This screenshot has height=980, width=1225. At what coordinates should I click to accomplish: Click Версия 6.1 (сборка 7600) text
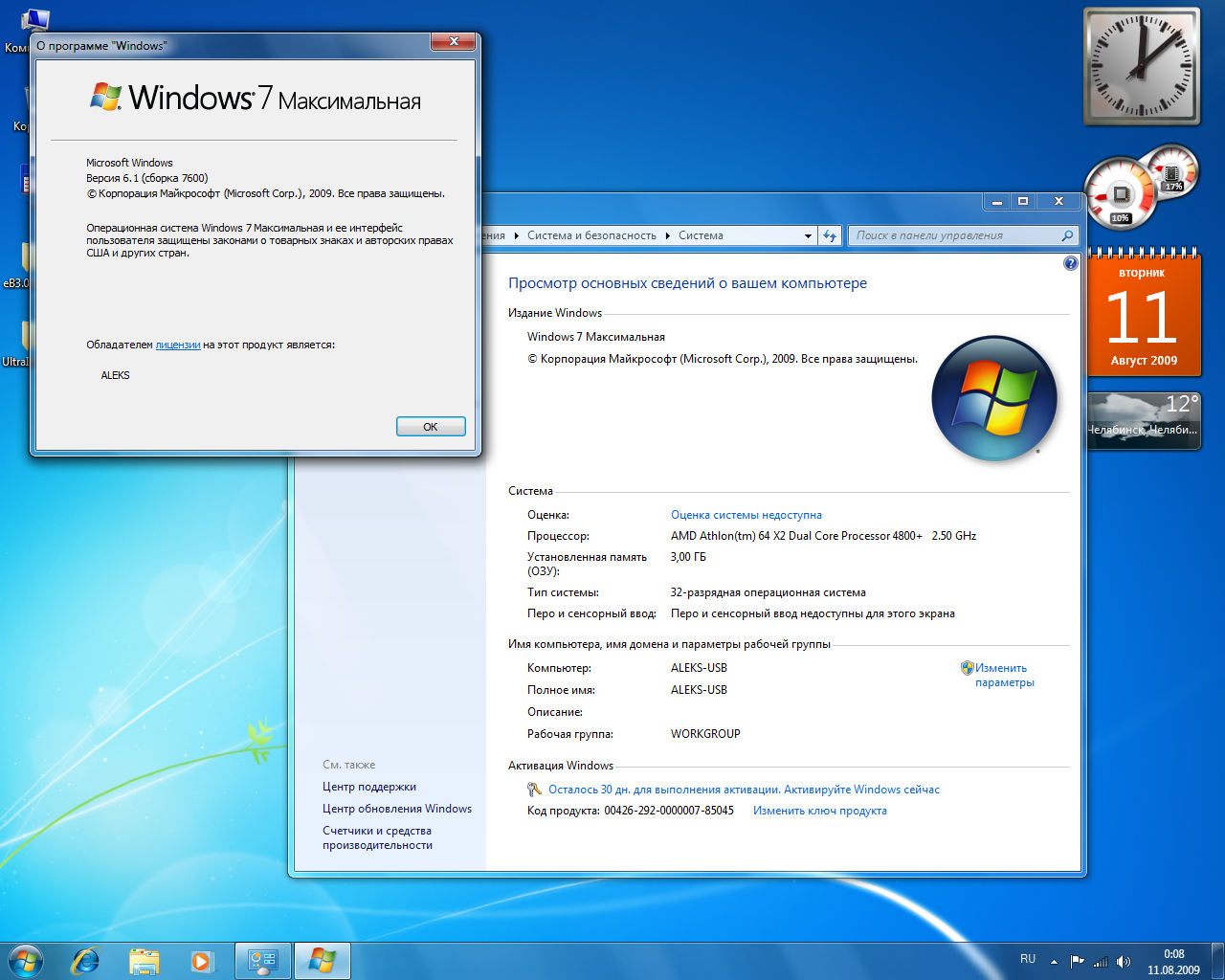pyautogui.click(x=147, y=178)
